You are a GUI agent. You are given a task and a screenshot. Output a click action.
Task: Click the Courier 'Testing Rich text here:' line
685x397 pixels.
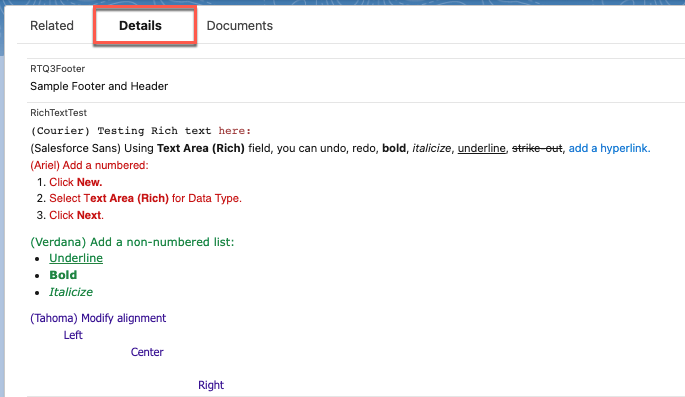coord(141,131)
